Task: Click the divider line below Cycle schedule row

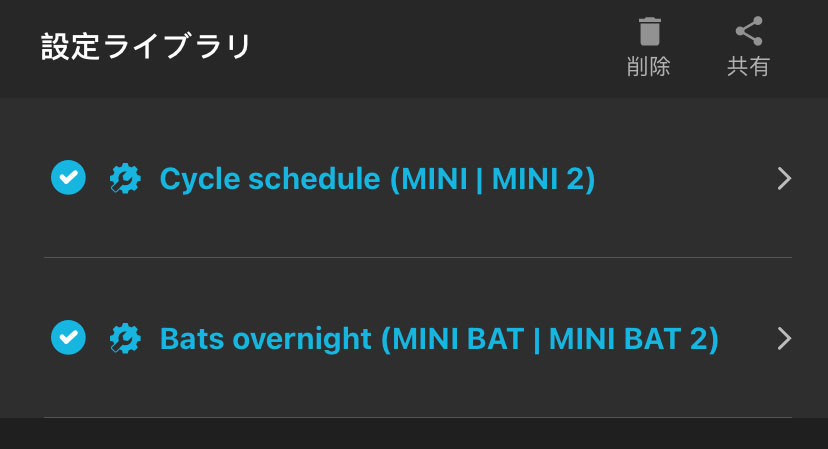Action: pyautogui.click(x=418, y=258)
